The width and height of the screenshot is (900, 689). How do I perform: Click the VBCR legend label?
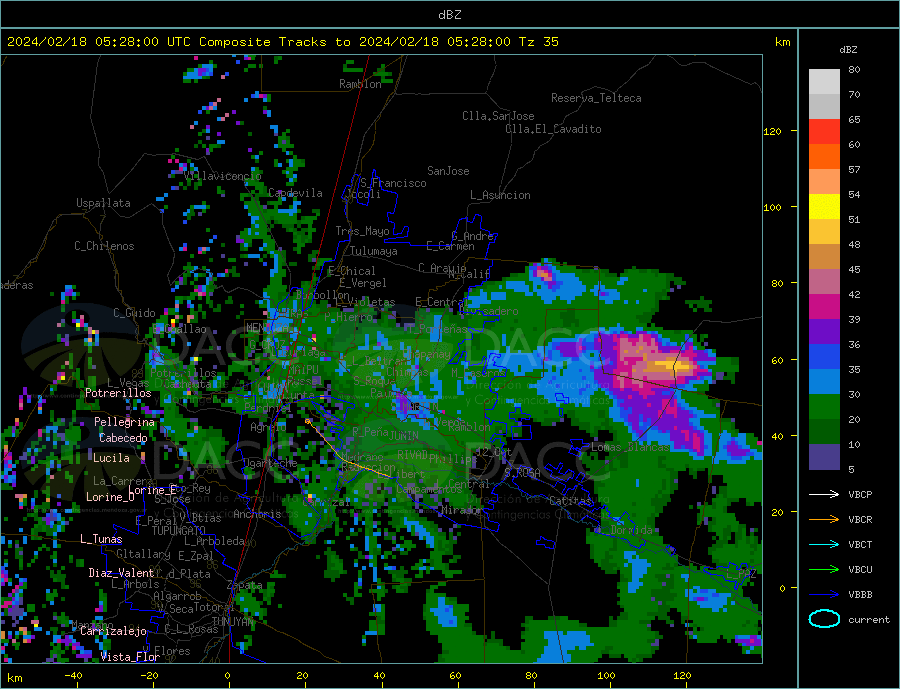tap(860, 520)
